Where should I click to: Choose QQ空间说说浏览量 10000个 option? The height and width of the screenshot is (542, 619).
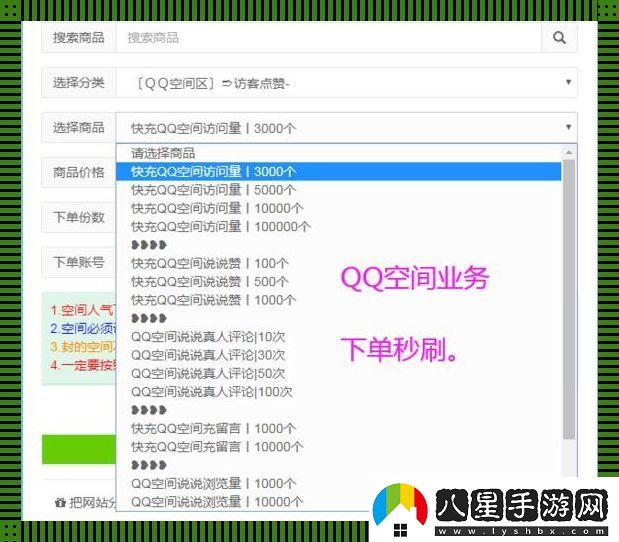click(338, 502)
